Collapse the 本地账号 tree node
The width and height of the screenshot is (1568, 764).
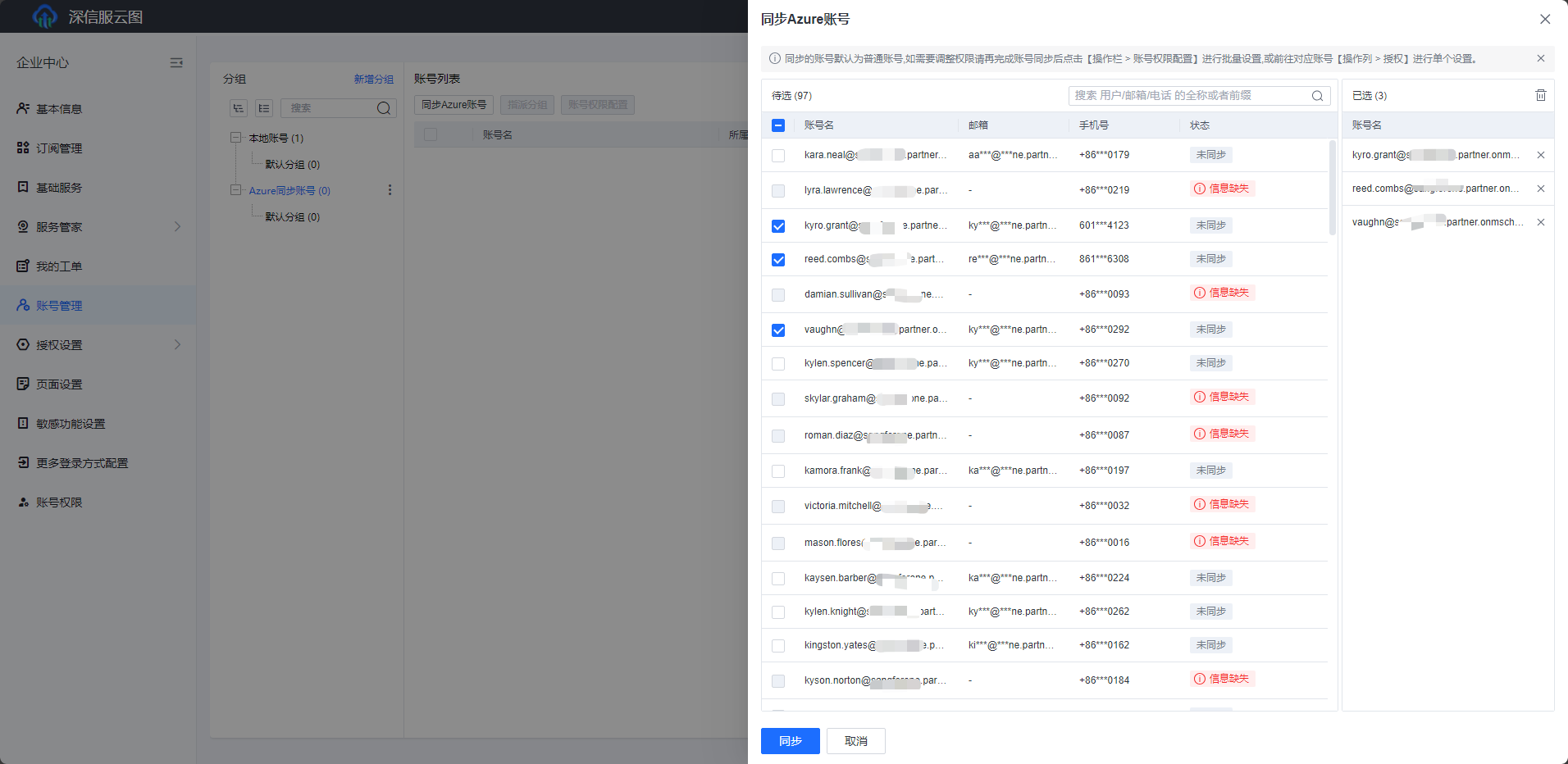235,138
